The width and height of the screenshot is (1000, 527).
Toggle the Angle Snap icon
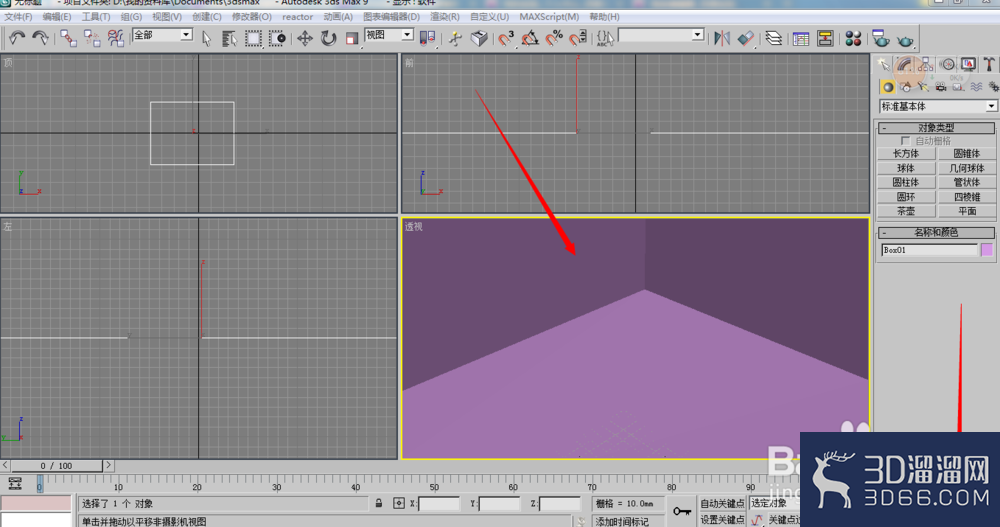tap(530, 38)
